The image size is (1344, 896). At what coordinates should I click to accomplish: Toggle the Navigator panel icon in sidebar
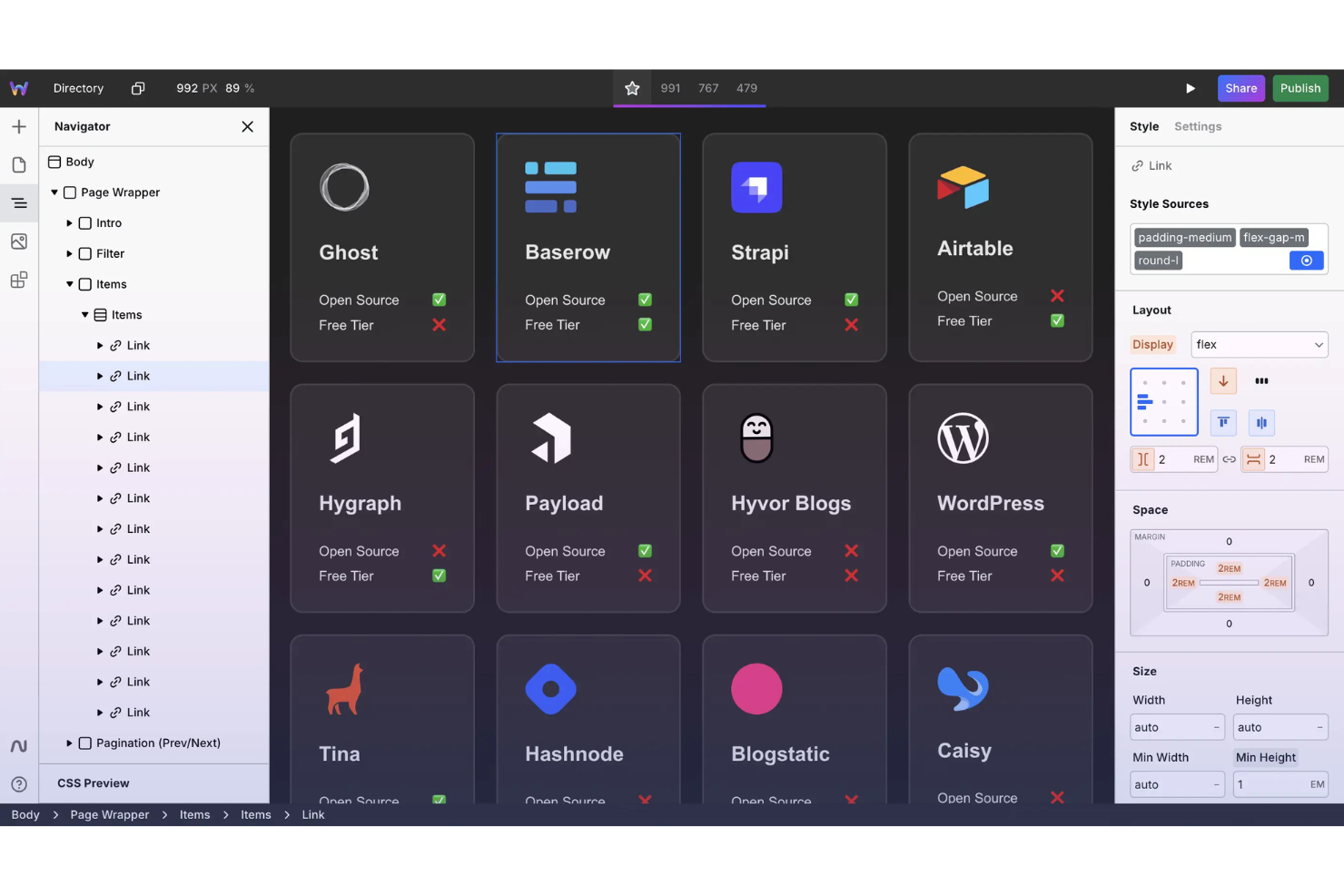[19, 203]
